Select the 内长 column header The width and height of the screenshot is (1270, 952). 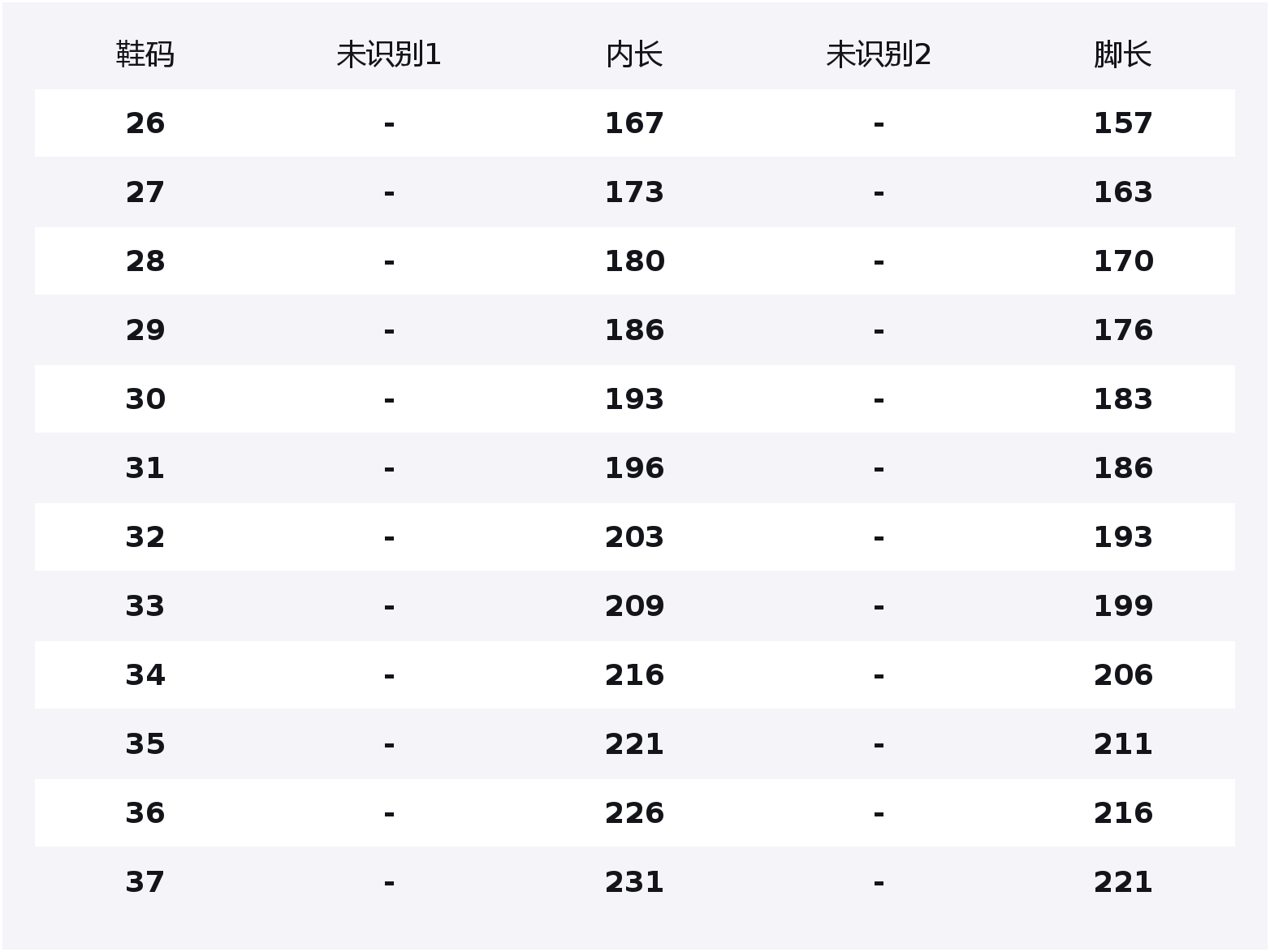pos(634,55)
